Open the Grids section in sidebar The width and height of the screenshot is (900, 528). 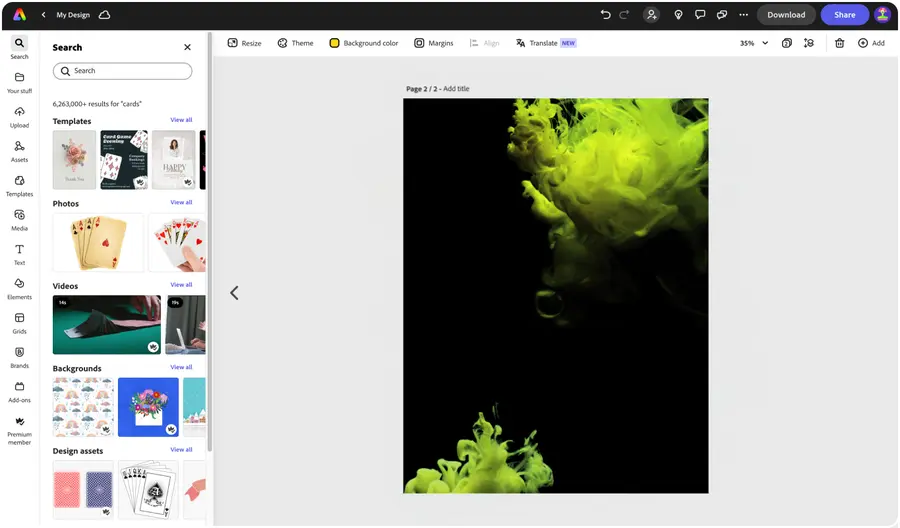[x=20, y=324]
